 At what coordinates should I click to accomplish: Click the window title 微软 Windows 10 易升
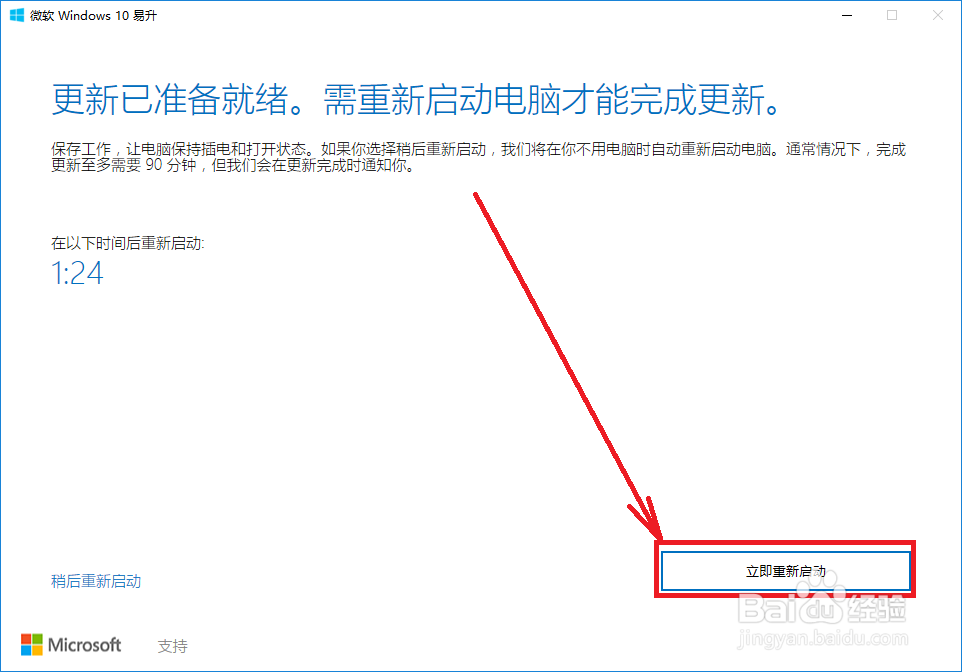(93, 15)
